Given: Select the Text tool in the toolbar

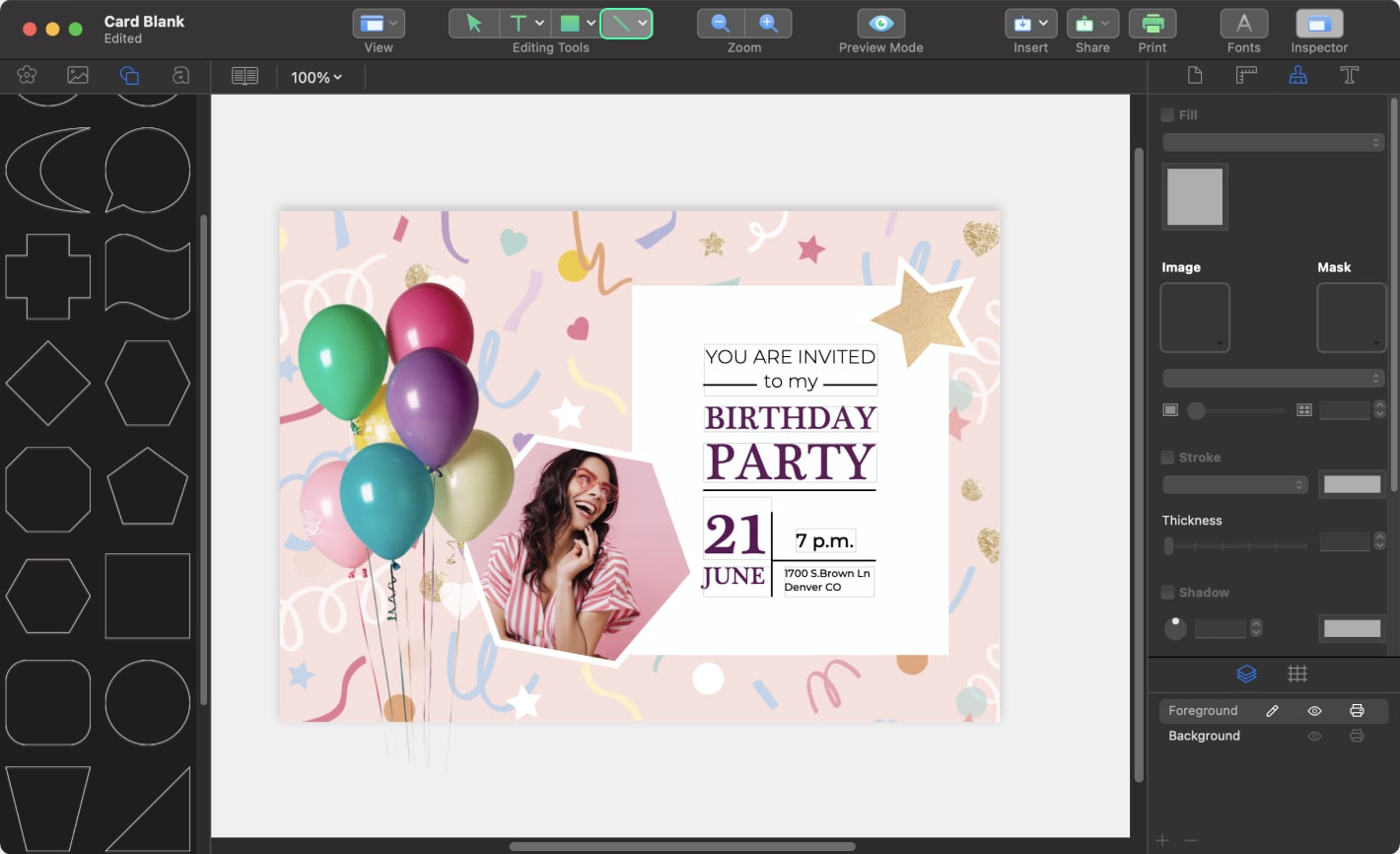Looking at the screenshot, I should click(518, 23).
